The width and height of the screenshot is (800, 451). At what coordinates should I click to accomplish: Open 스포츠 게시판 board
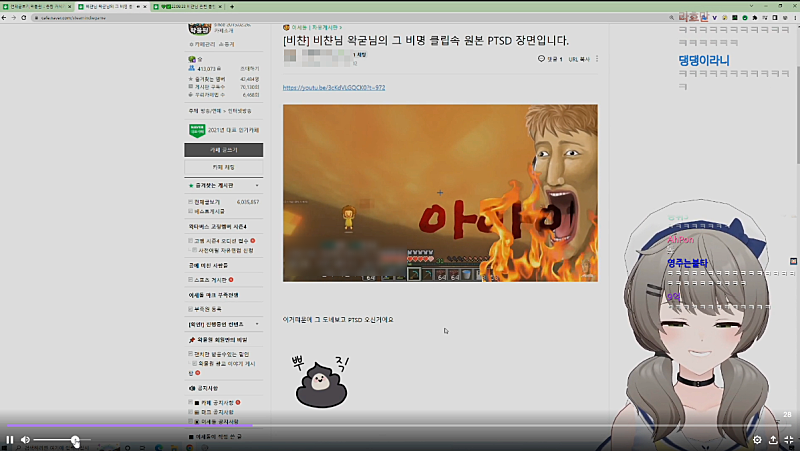tap(210, 280)
